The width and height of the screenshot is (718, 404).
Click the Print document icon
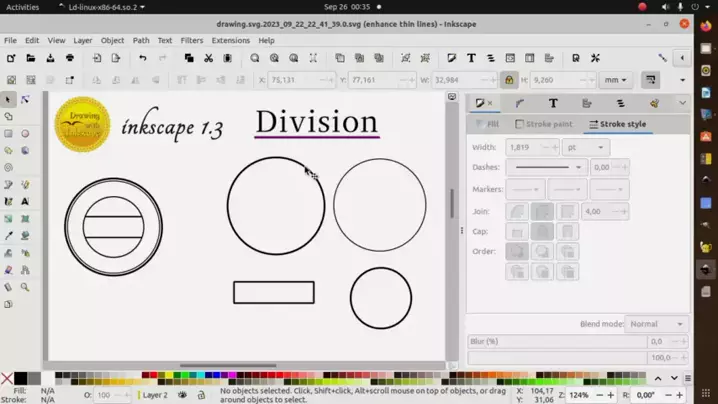coord(70,59)
